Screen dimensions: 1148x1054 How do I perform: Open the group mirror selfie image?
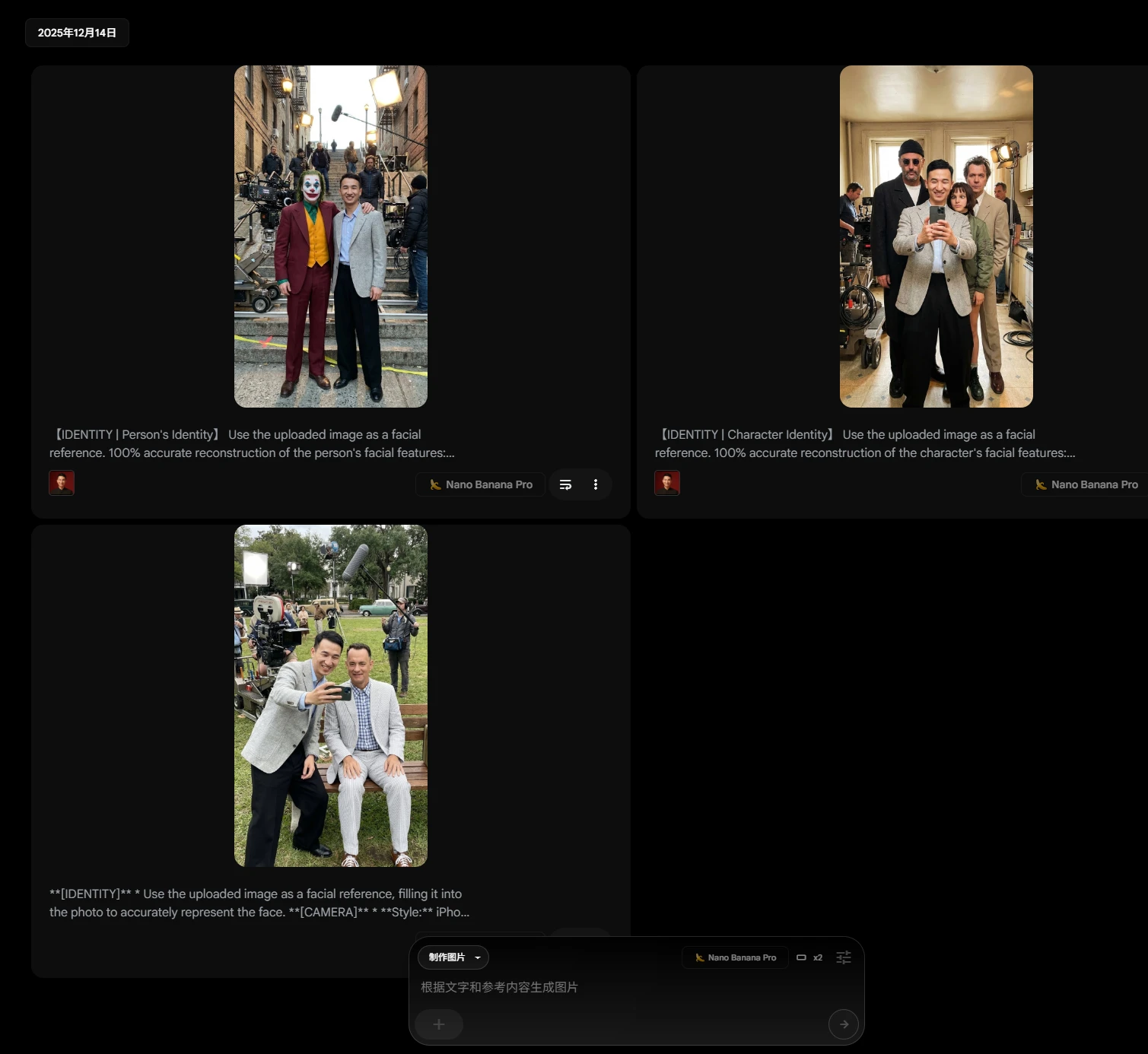point(936,237)
